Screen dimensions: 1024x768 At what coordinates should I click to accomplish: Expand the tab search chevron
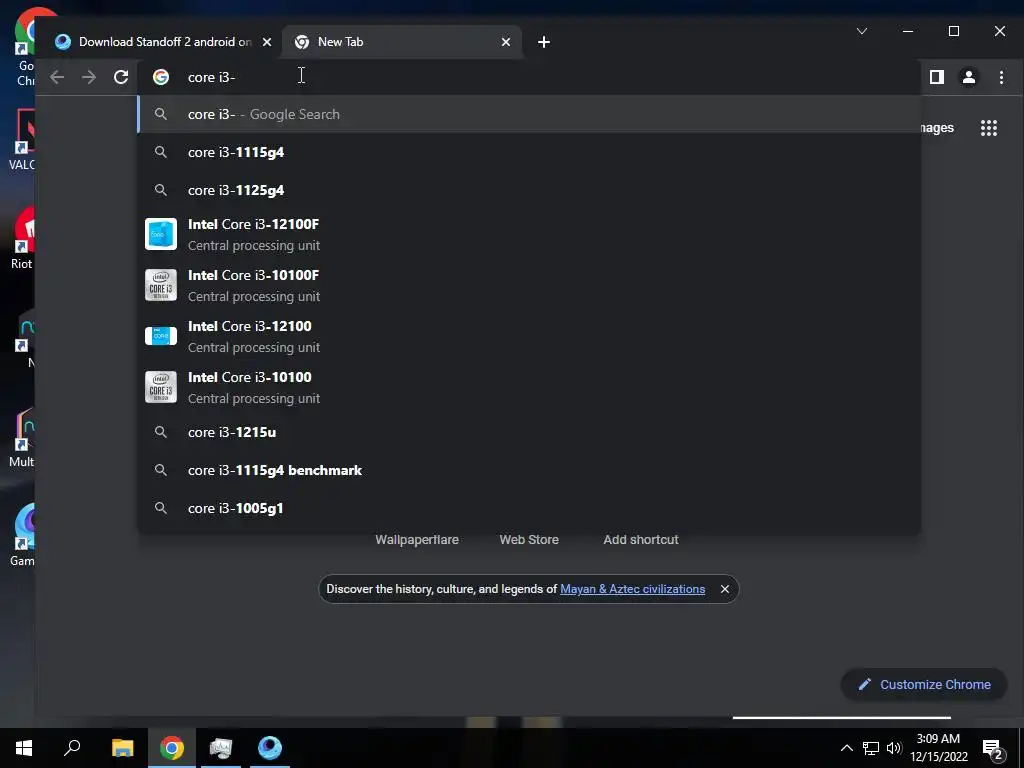point(861,31)
